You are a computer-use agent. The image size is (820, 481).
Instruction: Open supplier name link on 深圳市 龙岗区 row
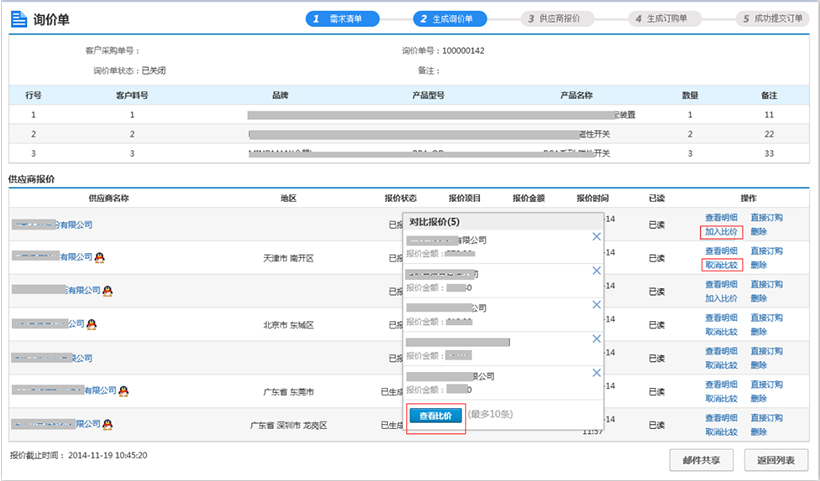[x=56, y=424]
